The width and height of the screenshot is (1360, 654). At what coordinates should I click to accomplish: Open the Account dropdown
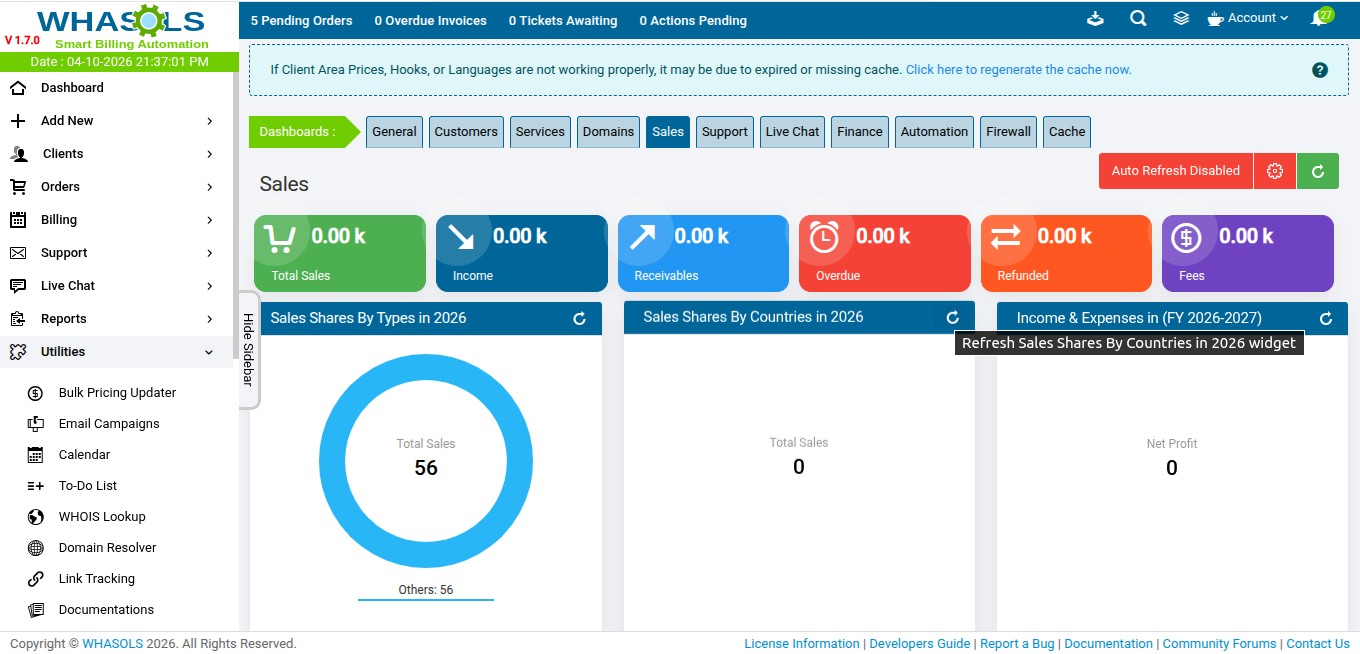tap(1248, 19)
